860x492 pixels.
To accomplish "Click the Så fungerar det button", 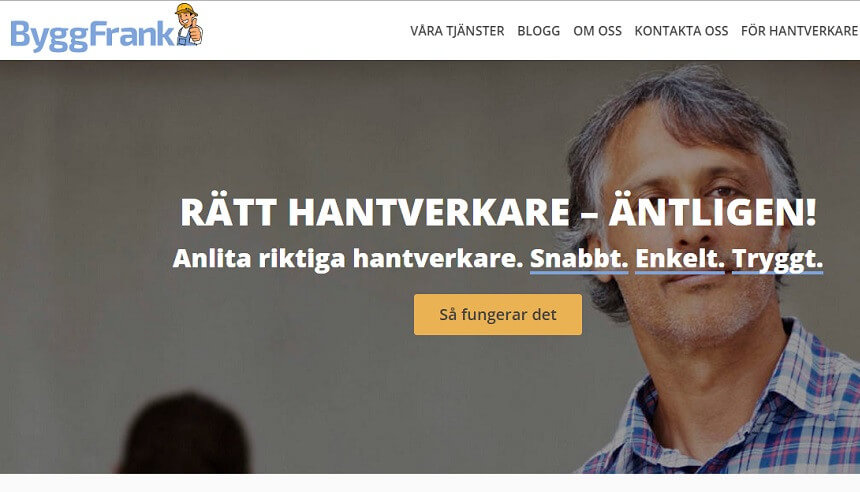I will pos(497,314).
